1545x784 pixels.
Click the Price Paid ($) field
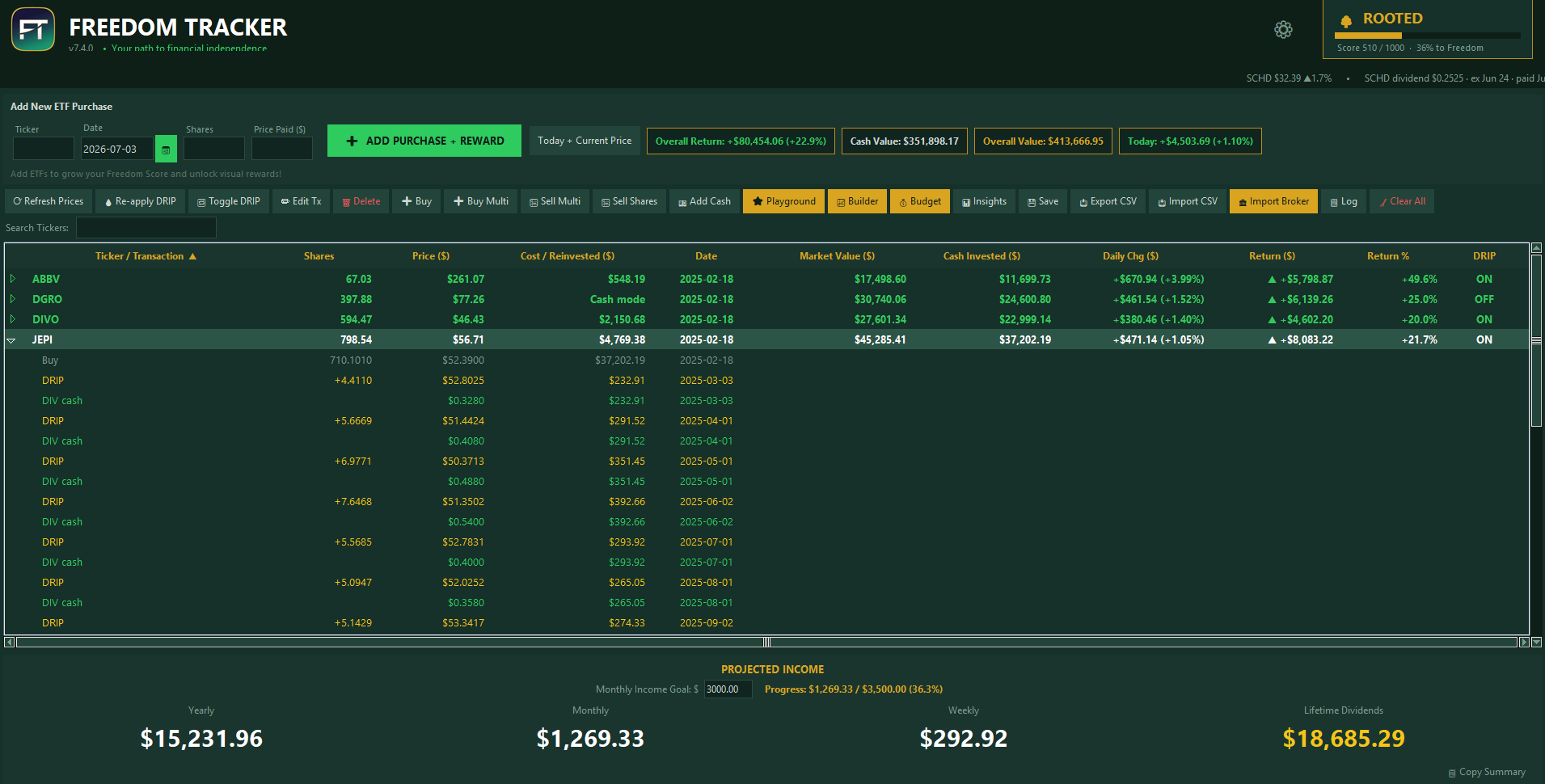tap(282, 149)
